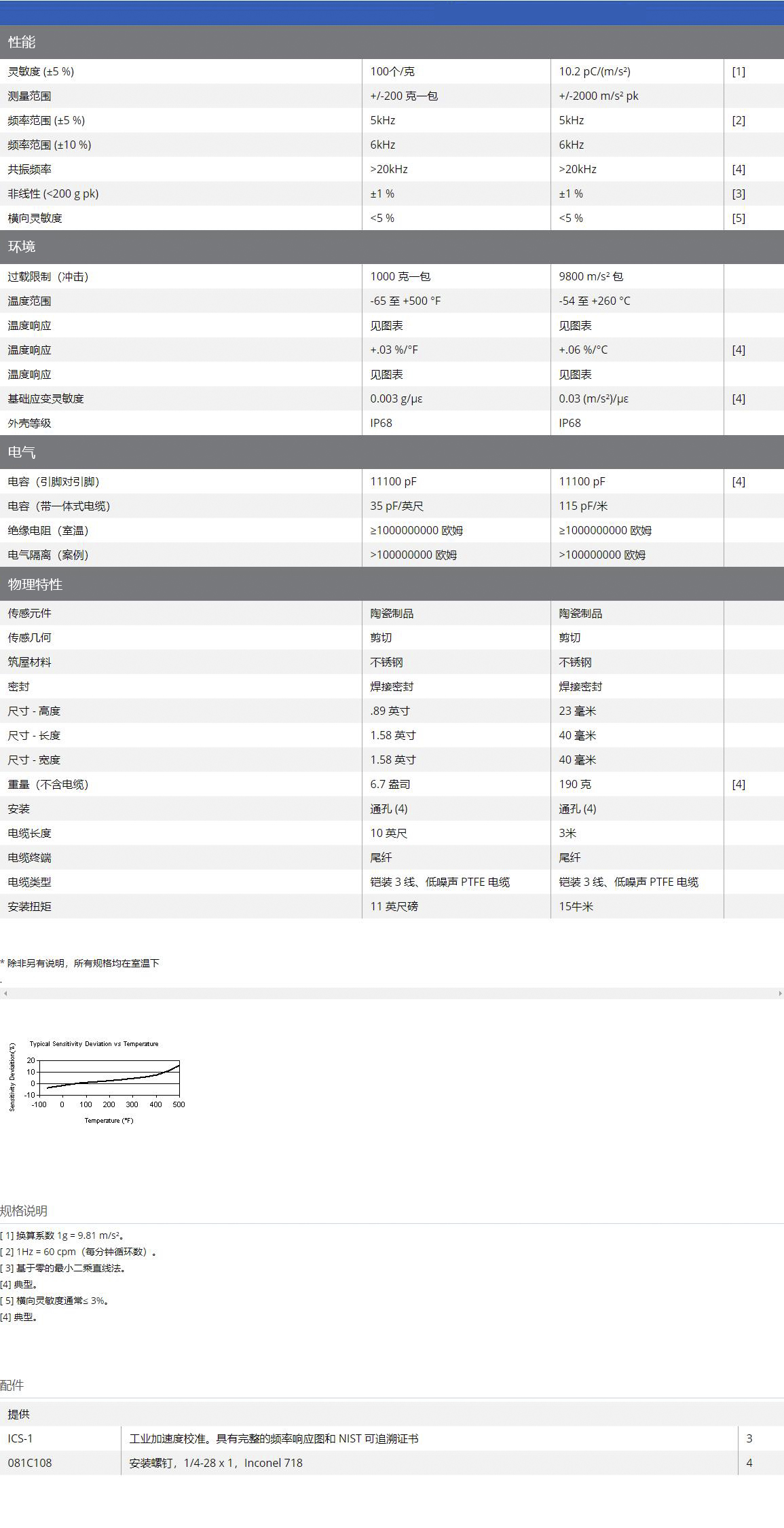Click the 外壳等级 row label
Image resolution: width=784 pixels, height=1528 pixels.
coord(29,423)
